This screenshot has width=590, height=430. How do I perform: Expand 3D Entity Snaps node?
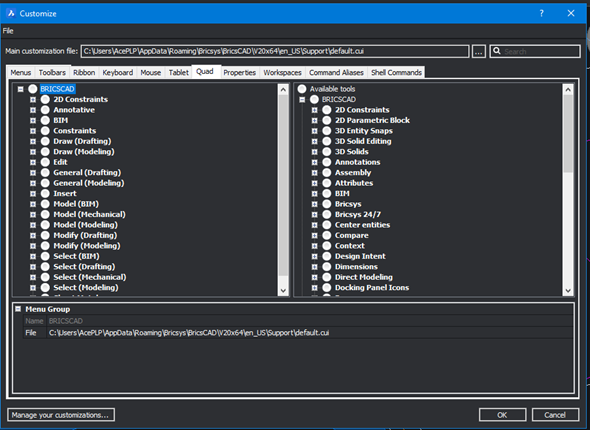tap(315, 131)
